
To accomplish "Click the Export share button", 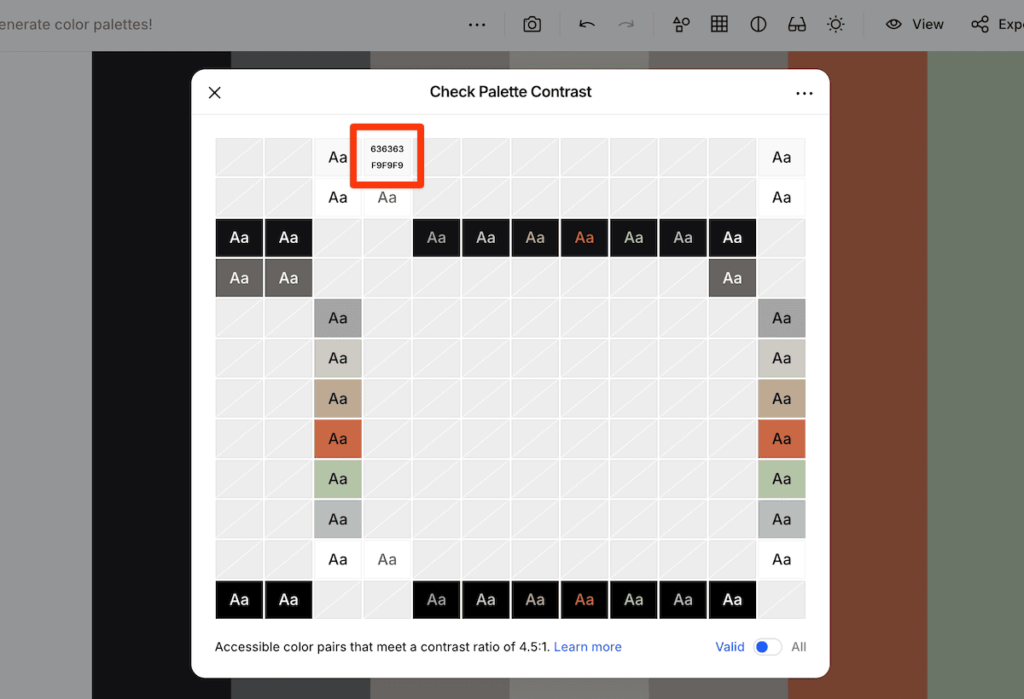I will tap(997, 25).
